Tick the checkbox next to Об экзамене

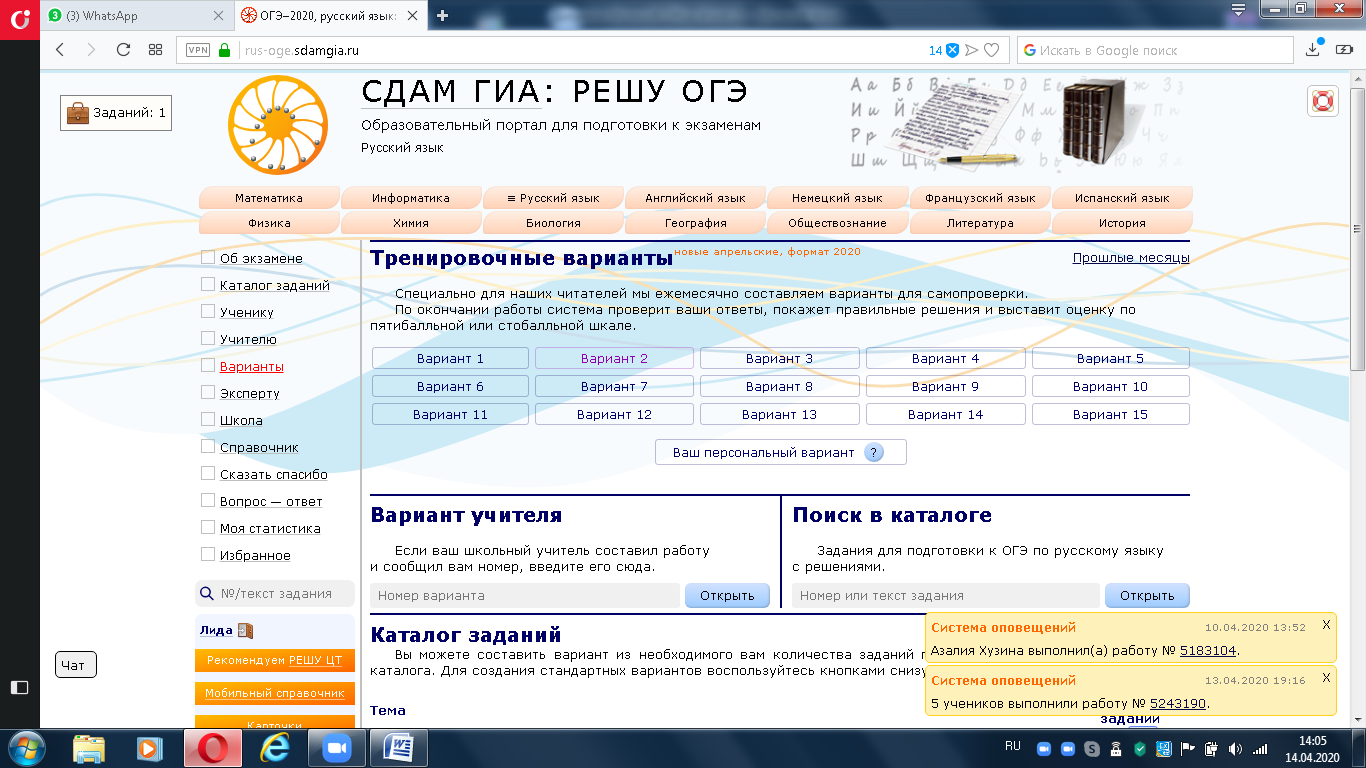pyautogui.click(x=208, y=258)
